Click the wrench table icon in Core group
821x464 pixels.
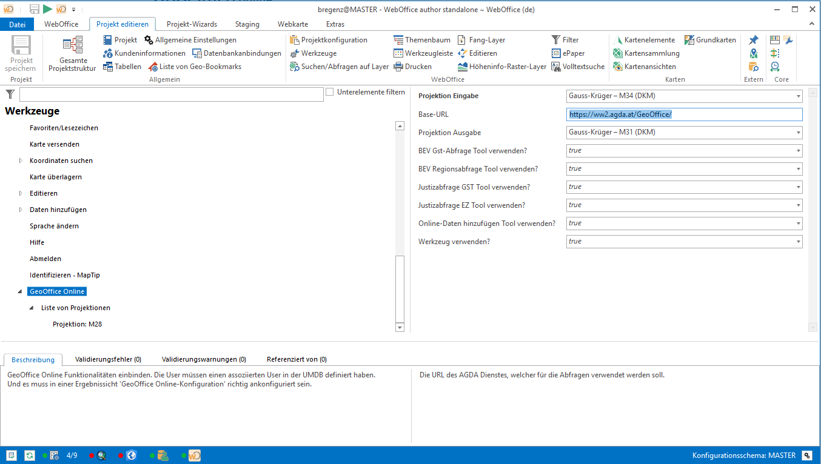[789, 40]
